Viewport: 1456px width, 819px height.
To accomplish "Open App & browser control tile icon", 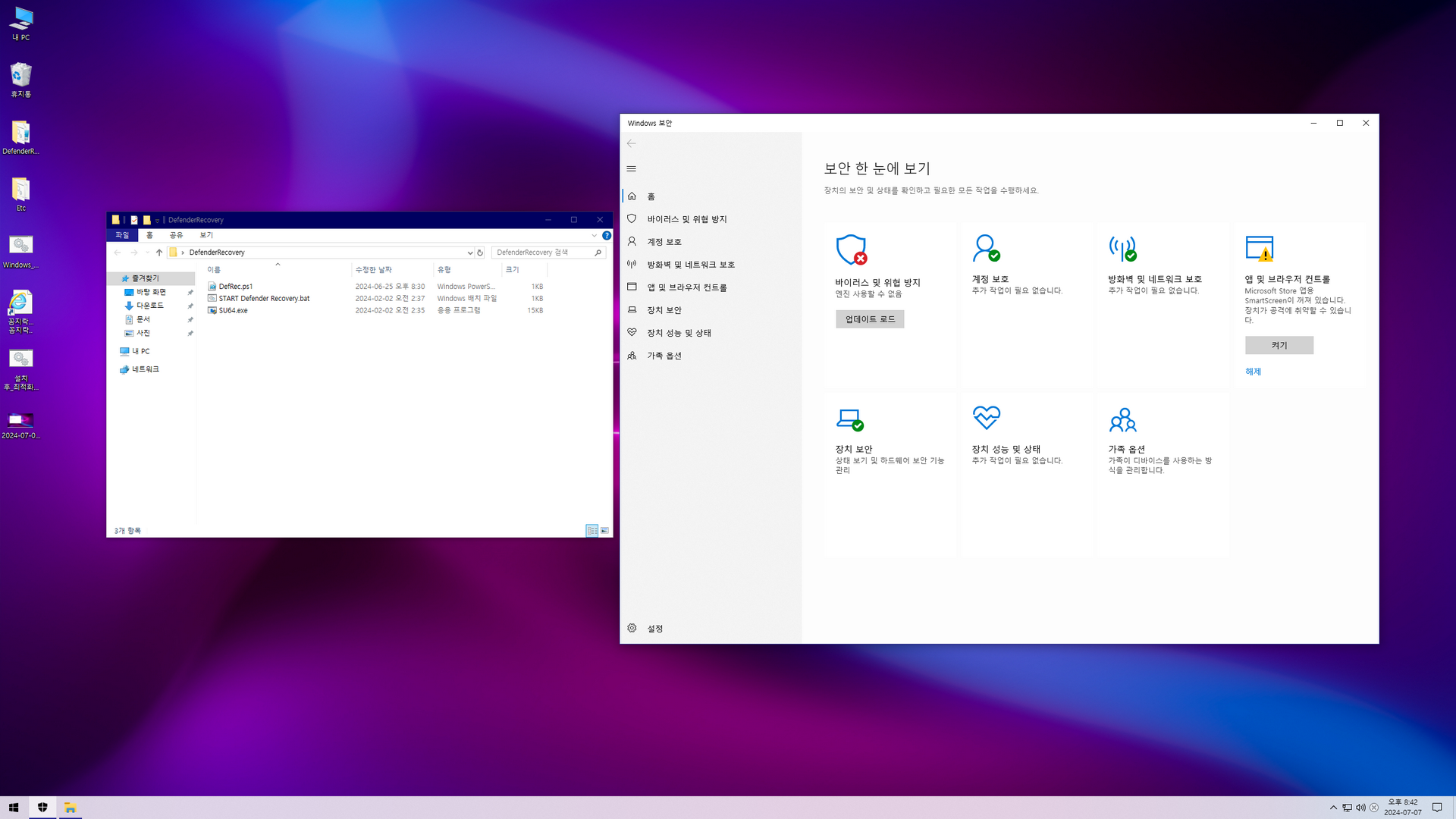I will pyautogui.click(x=1260, y=248).
